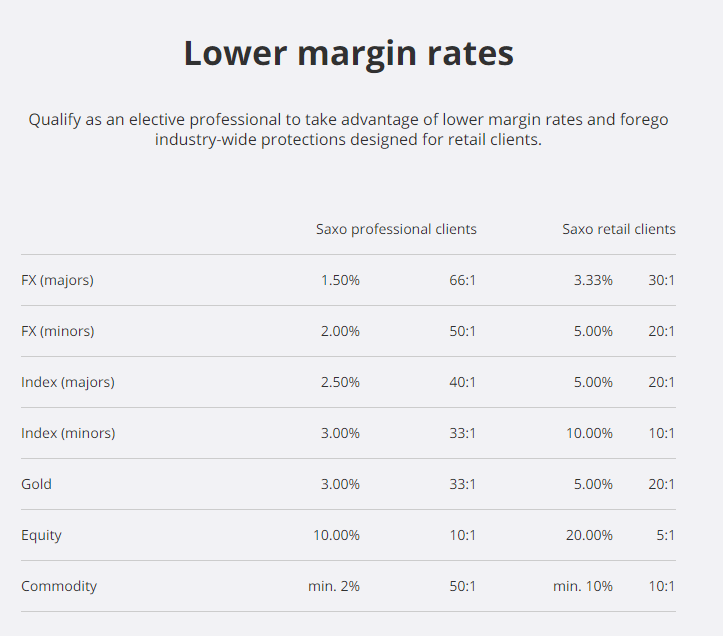
Task: Click the 1.50% margin value for FX majors
Action: click(340, 280)
